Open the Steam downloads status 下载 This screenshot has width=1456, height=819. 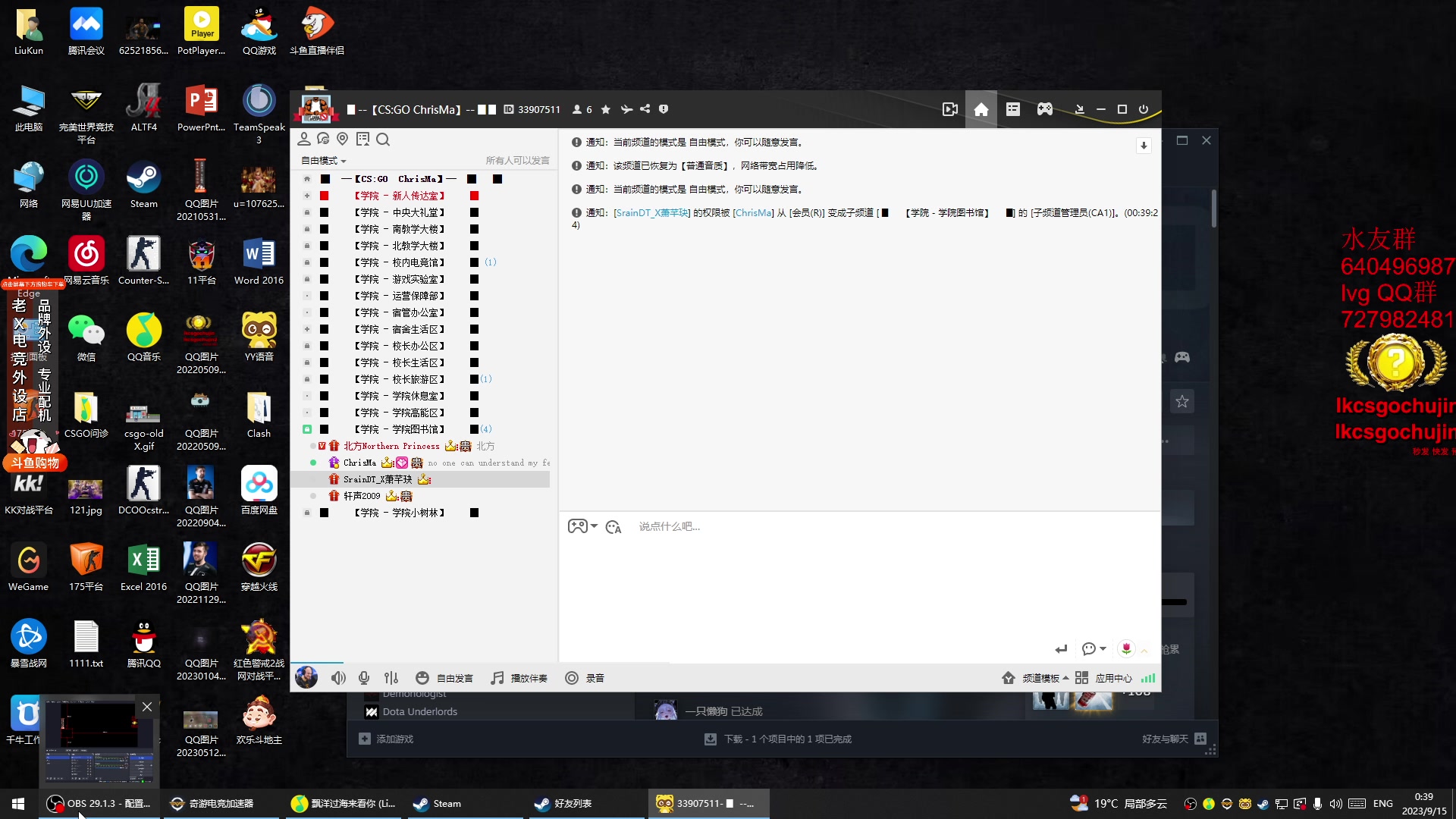(x=778, y=739)
